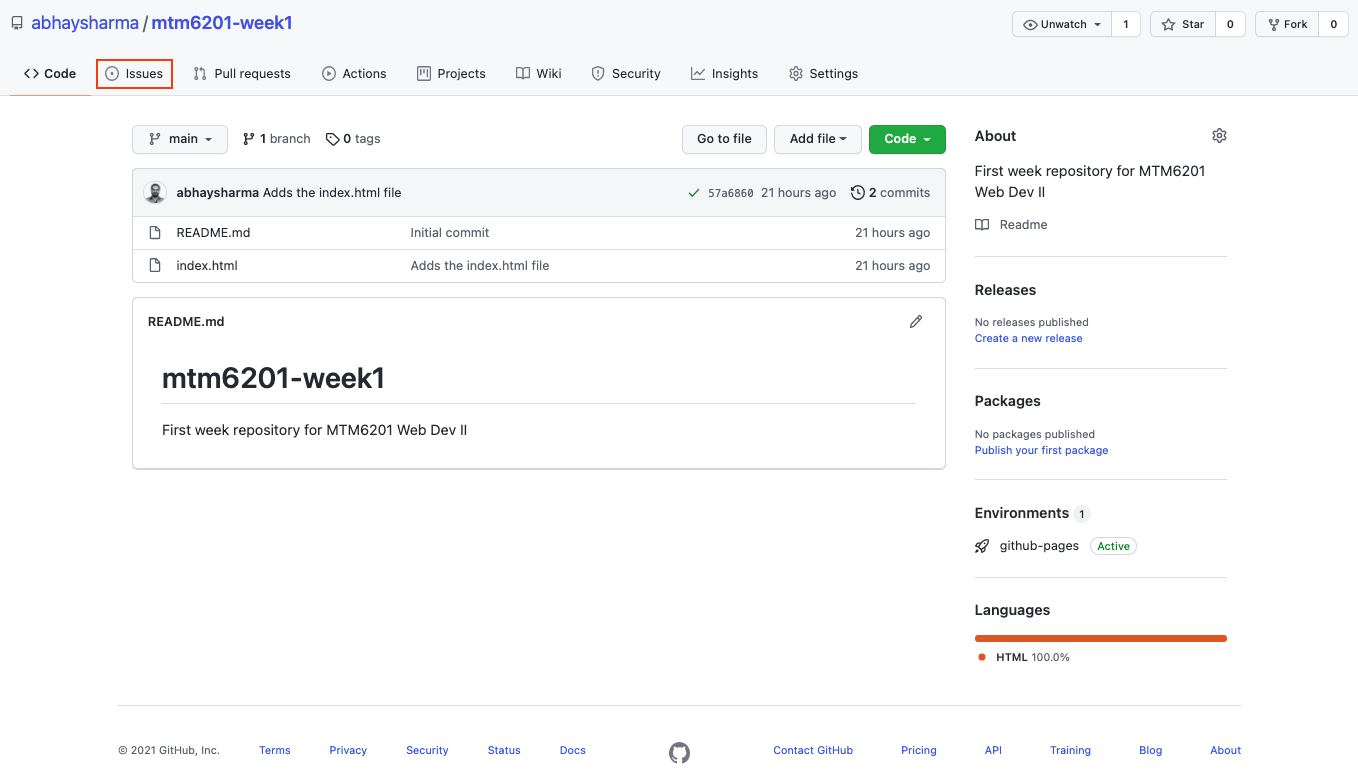Open the index.html file
The height and width of the screenshot is (783, 1358).
[207, 266]
